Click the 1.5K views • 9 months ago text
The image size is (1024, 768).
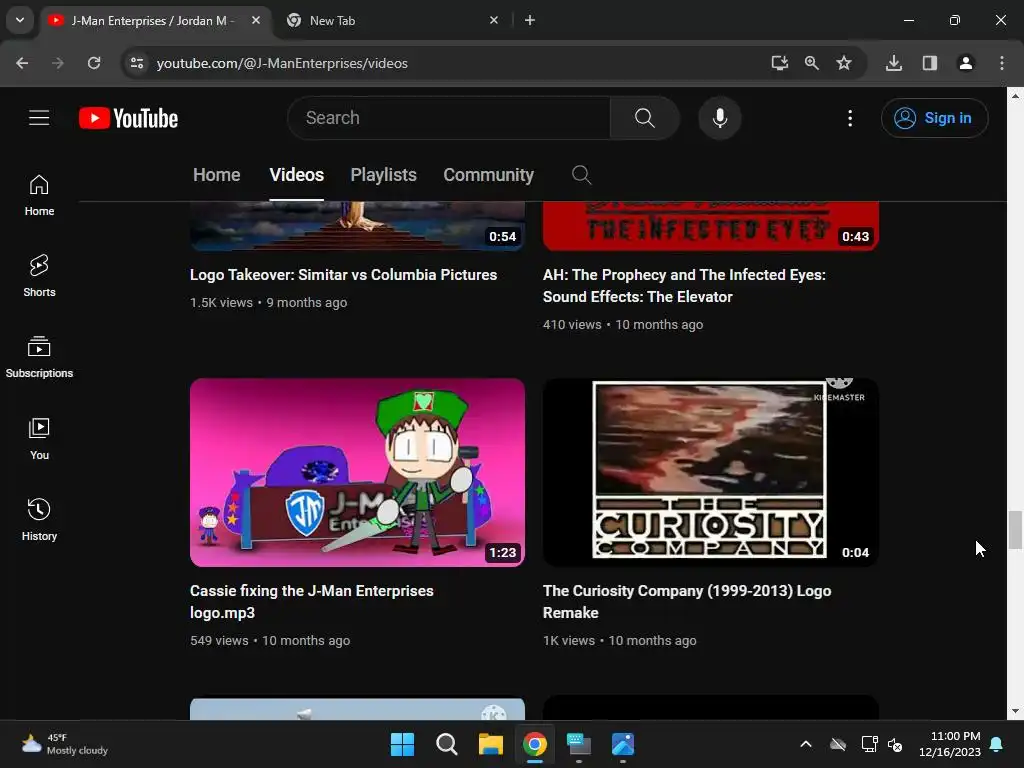coord(268,303)
